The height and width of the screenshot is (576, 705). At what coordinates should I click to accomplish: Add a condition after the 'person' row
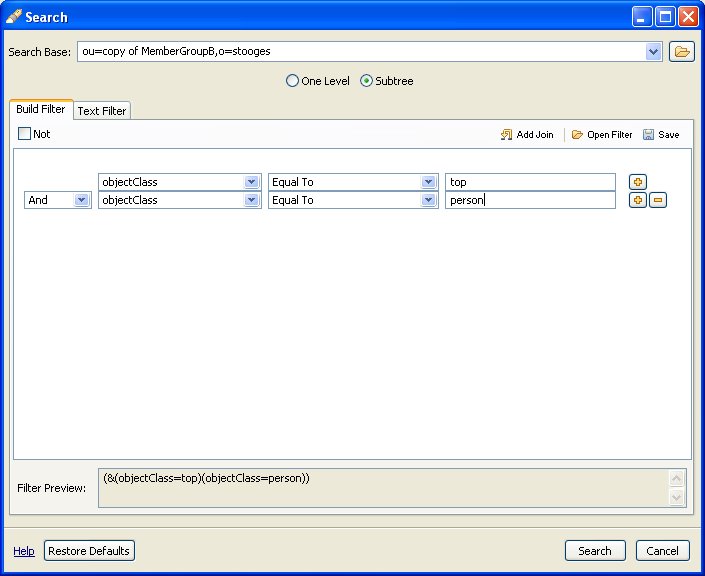(637, 200)
